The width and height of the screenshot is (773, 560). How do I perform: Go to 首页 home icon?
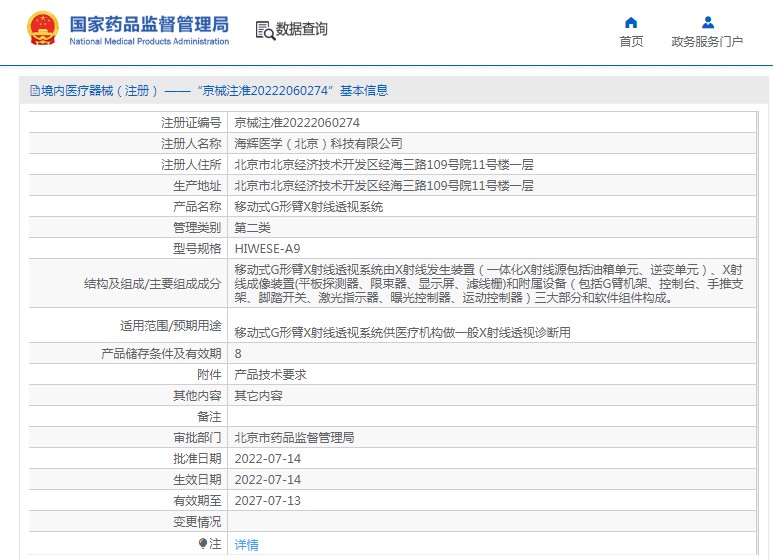631,23
